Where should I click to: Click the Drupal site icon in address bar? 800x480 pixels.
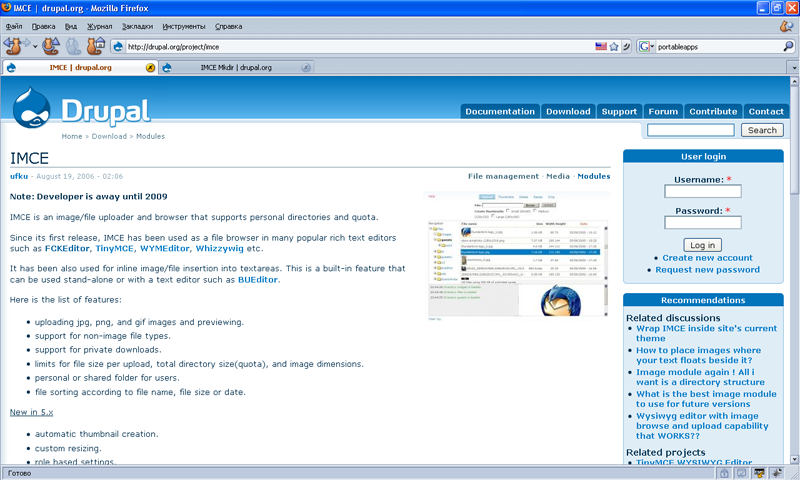118,46
